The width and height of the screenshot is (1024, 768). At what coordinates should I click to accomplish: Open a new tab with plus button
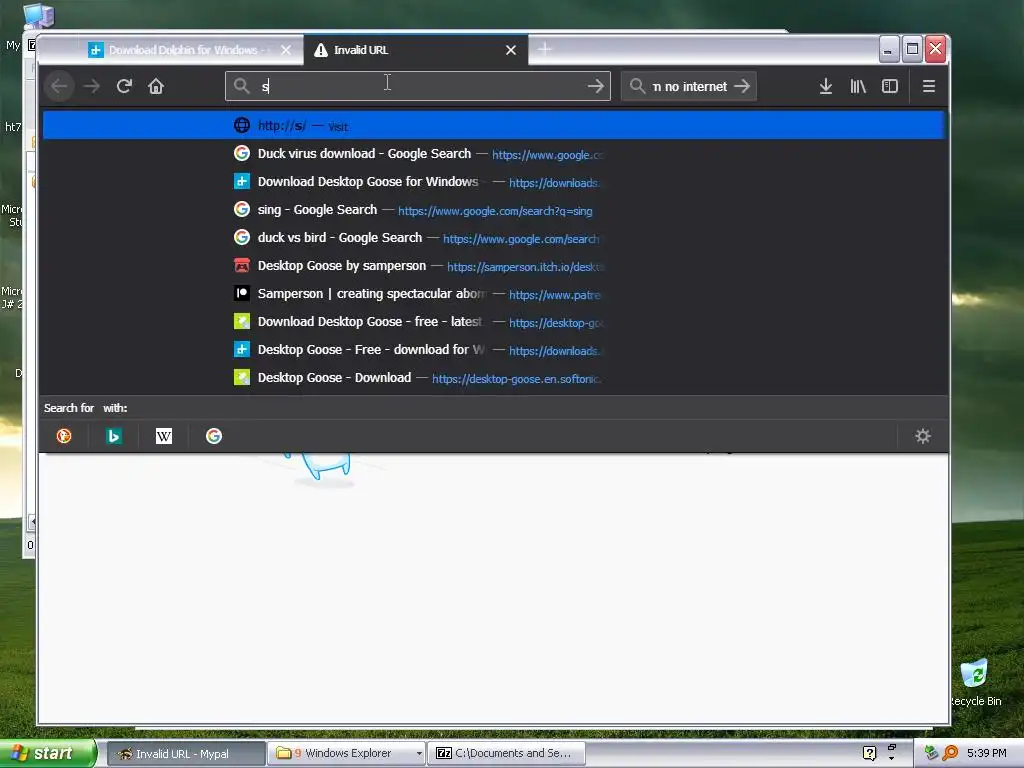[545, 49]
